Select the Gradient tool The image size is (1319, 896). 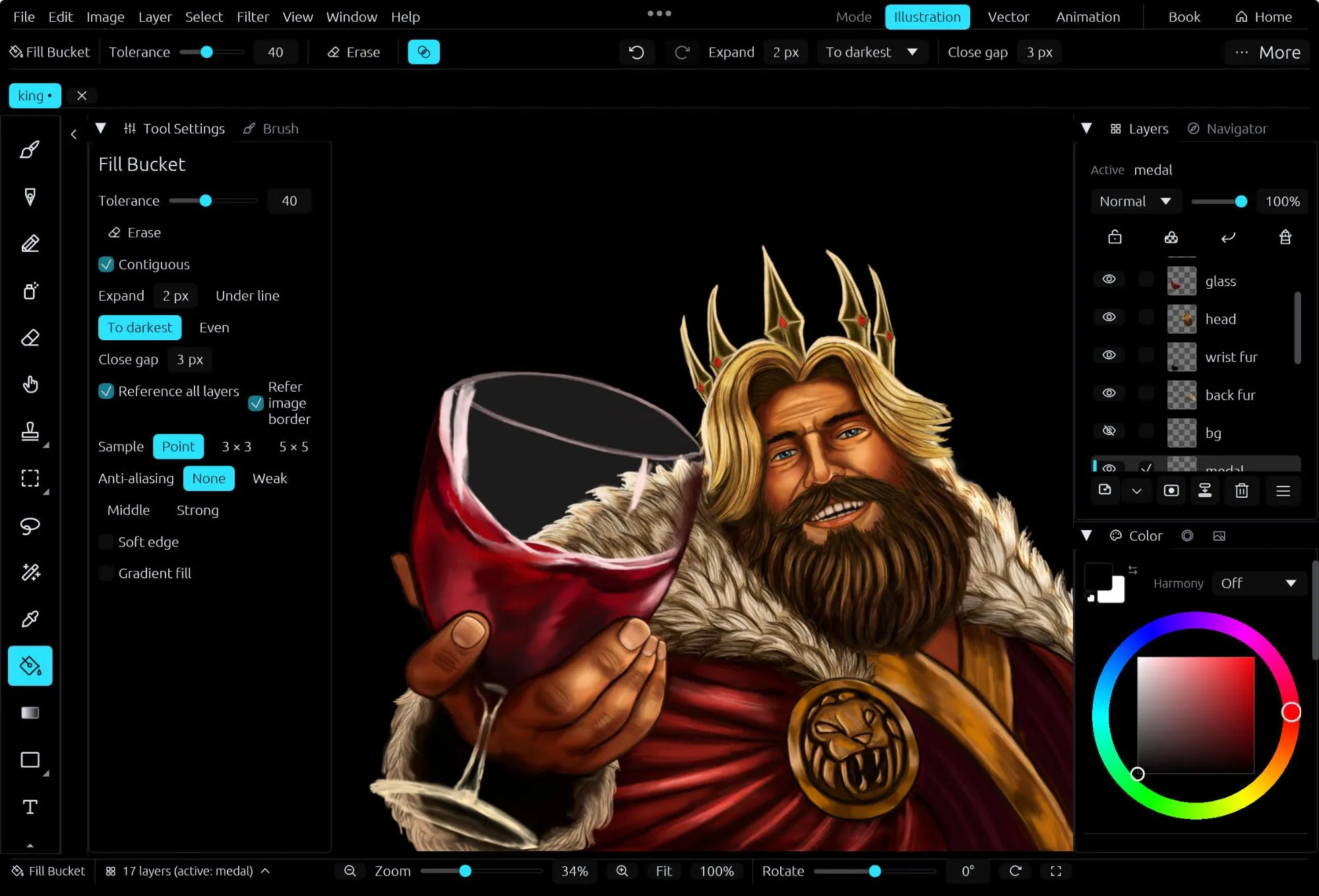30,713
